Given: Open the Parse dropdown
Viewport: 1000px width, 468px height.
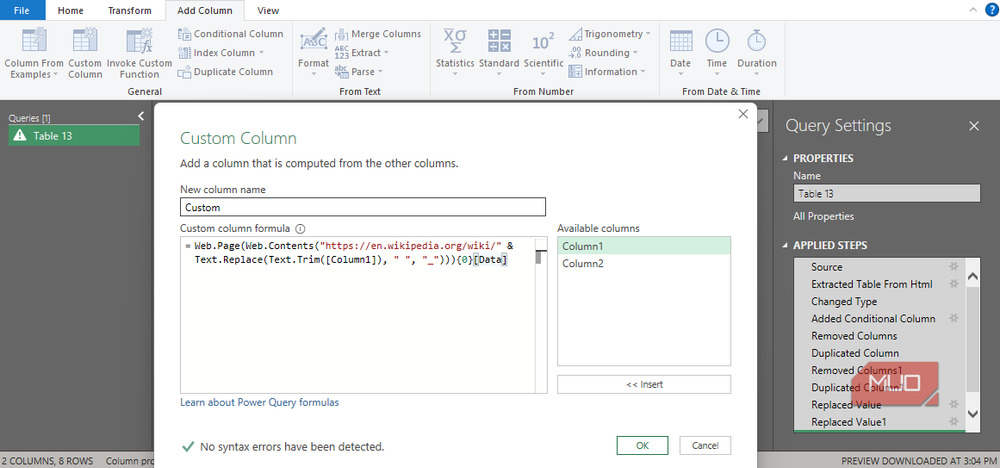Looking at the screenshot, I should 358,72.
